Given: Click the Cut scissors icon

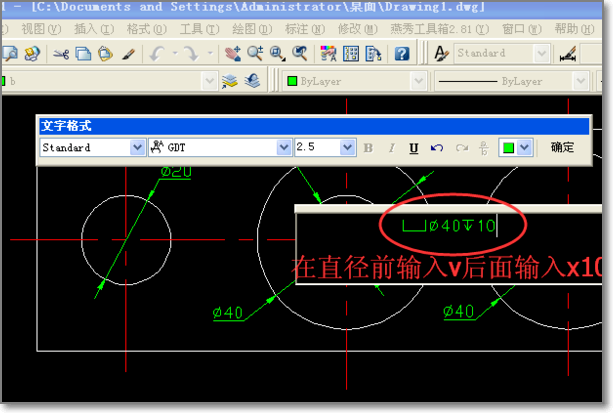Looking at the screenshot, I should tap(61, 54).
